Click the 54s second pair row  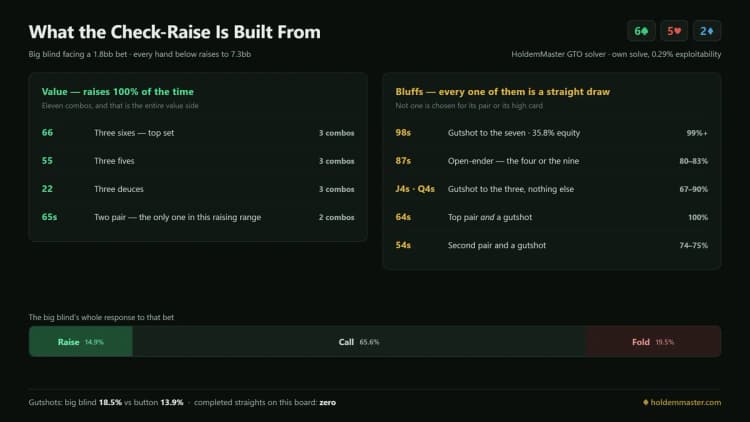[551, 245]
